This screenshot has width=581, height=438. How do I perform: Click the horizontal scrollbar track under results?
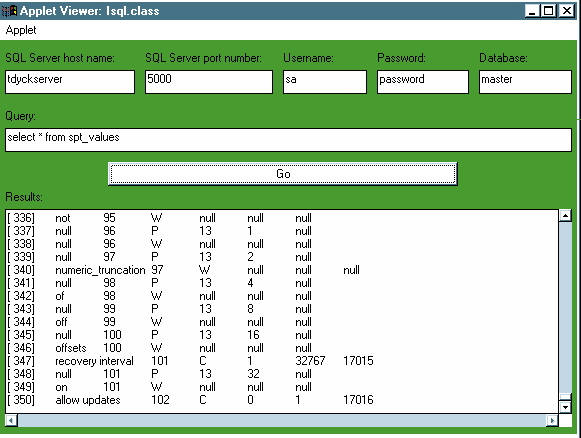coord(282,420)
